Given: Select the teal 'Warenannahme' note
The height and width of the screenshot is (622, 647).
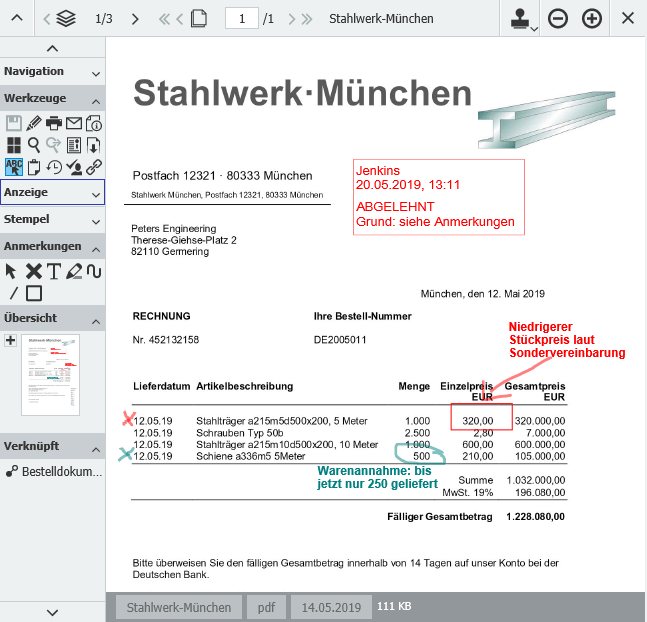Looking at the screenshot, I should [377, 477].
